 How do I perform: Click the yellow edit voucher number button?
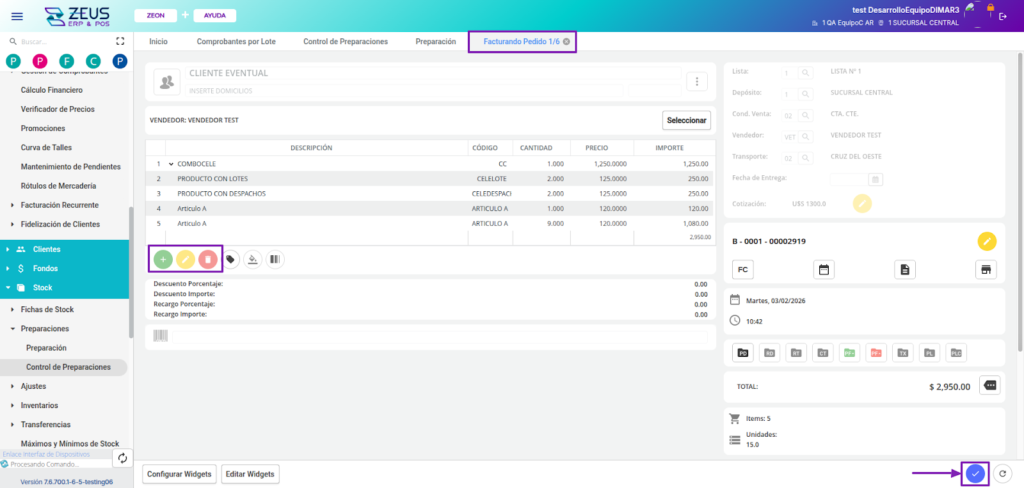pyautogui.click(x=987, y=241)
